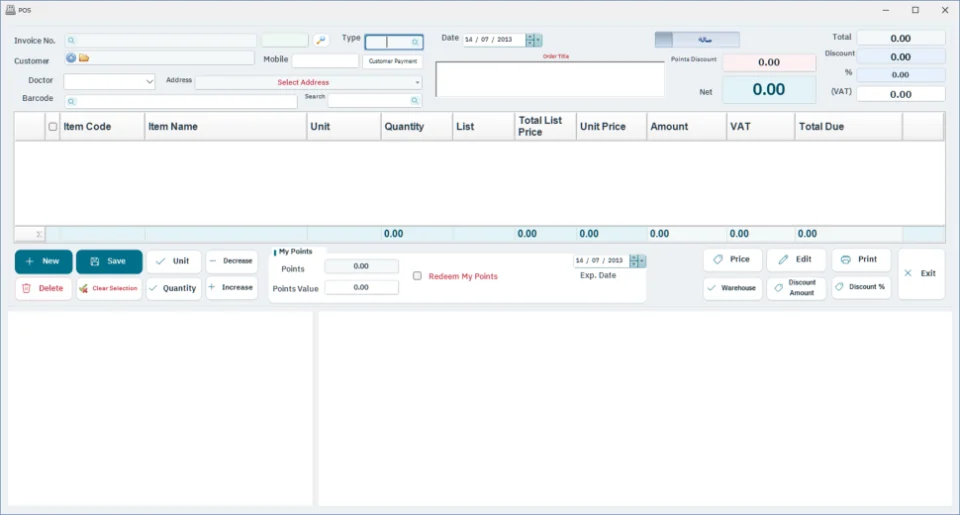Click the Discount % button

860,287
